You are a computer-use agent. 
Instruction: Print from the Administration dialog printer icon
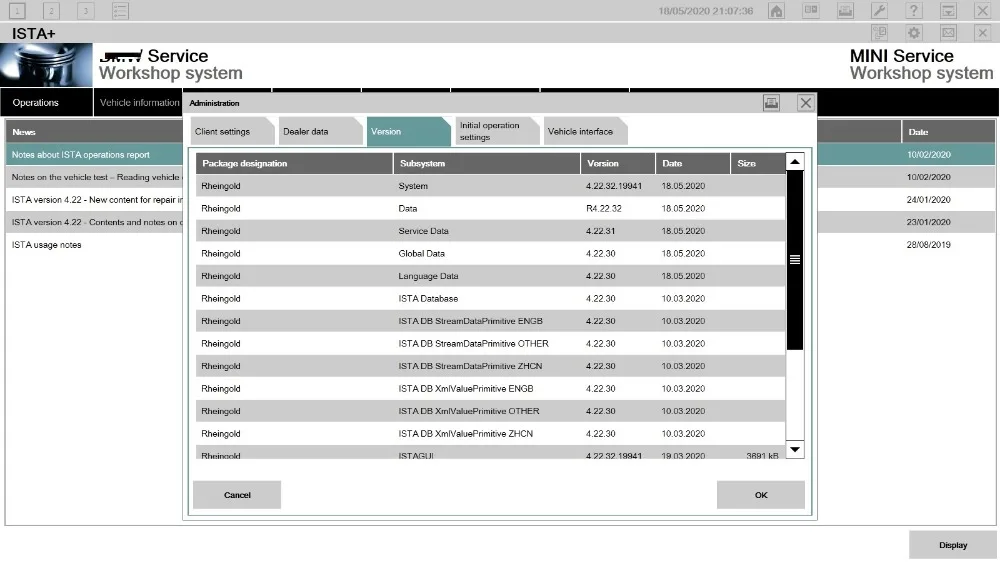(x=772, y=103)
